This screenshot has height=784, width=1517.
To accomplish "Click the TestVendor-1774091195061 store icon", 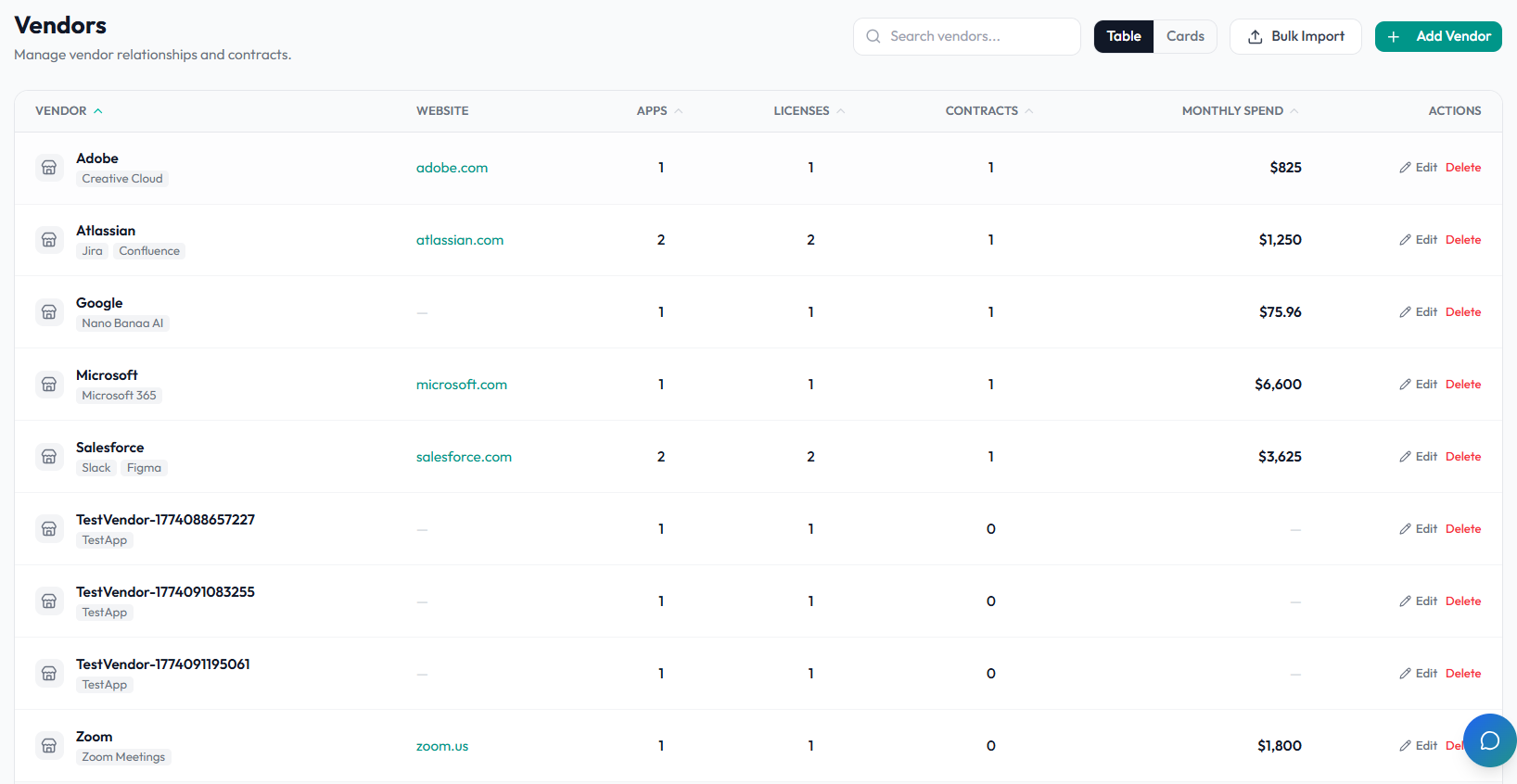I will point(49,674).
